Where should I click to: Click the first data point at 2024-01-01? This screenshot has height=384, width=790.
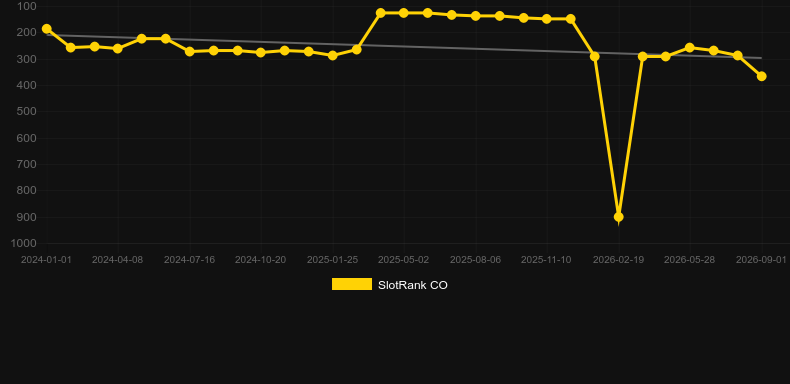pyautogui.click(x=47, y=29)
